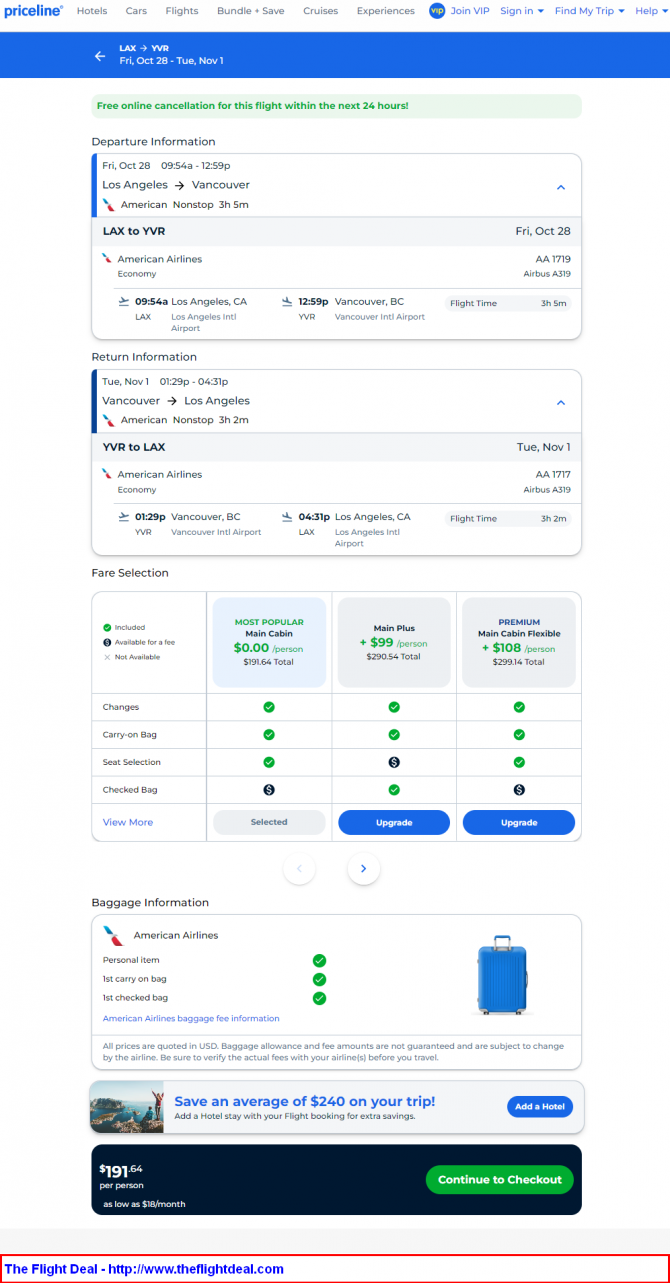
Task: Show previous fare options with left arrow
Action: click(299, 868)
